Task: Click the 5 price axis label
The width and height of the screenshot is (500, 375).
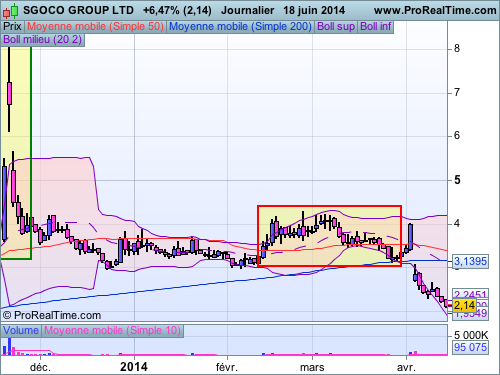Action: pos(457,180)
